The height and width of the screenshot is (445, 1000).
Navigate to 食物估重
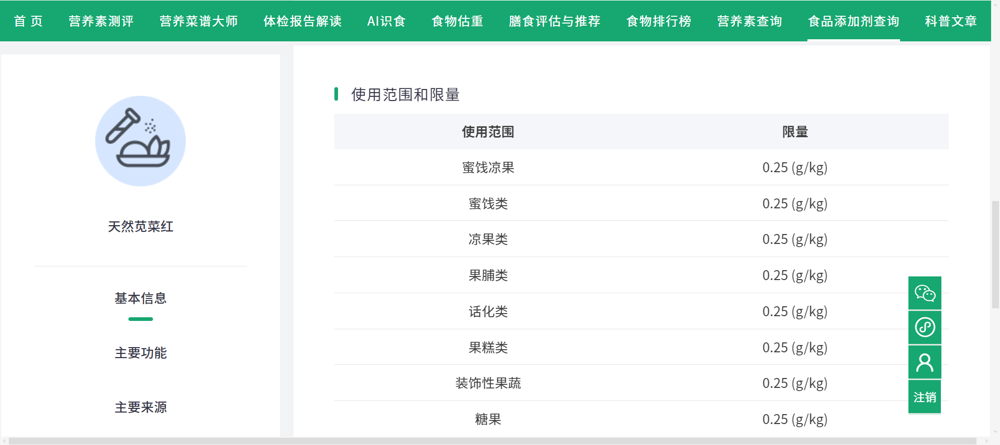(457, 21)
